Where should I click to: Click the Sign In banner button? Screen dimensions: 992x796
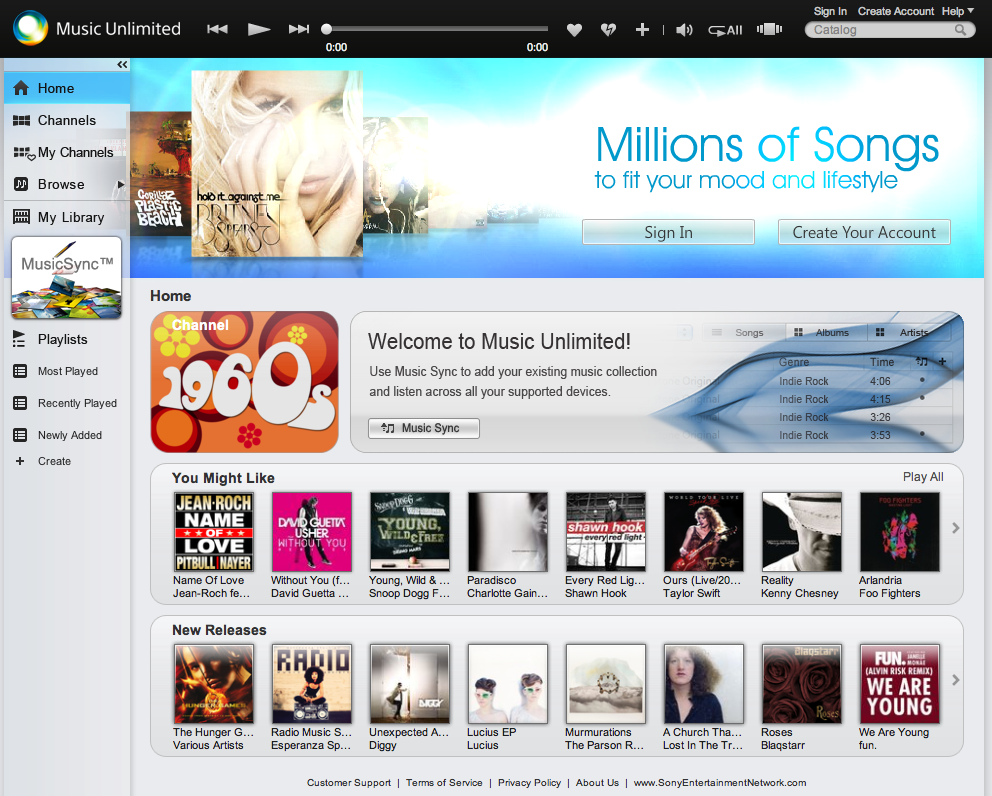coord(668,232)
